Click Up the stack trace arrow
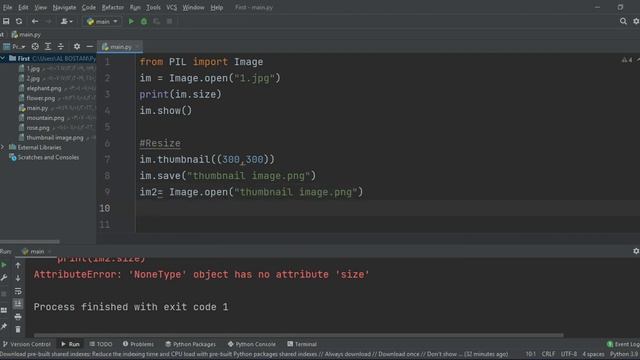This screenshot has height=360, width=640. 18,265
